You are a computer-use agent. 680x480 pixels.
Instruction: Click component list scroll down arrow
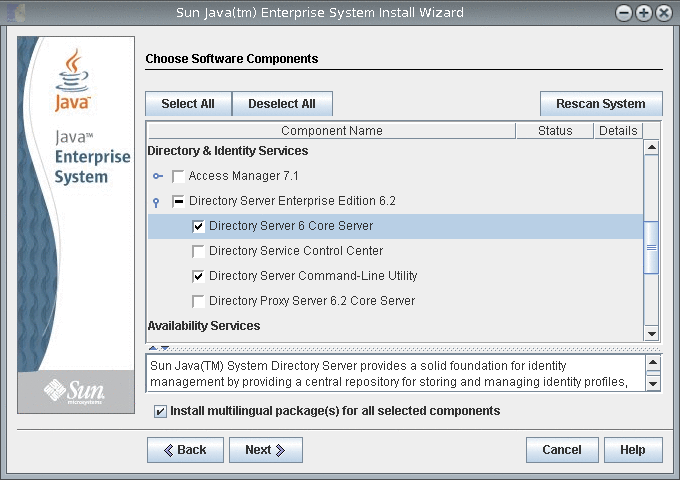click(x=651, y=333)
